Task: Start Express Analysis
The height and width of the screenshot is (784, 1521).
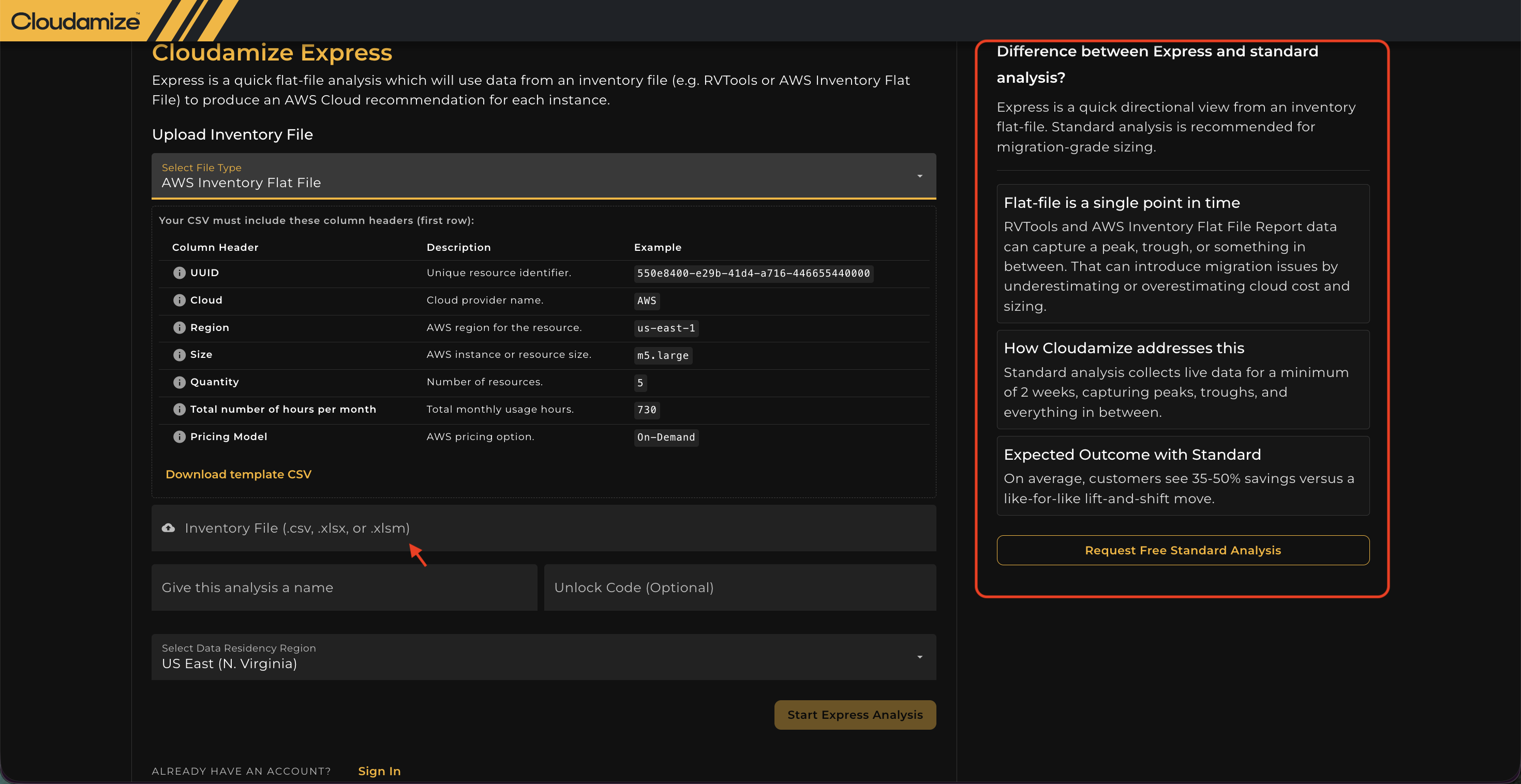Action: pyautogui.click(x=855, y=715)
